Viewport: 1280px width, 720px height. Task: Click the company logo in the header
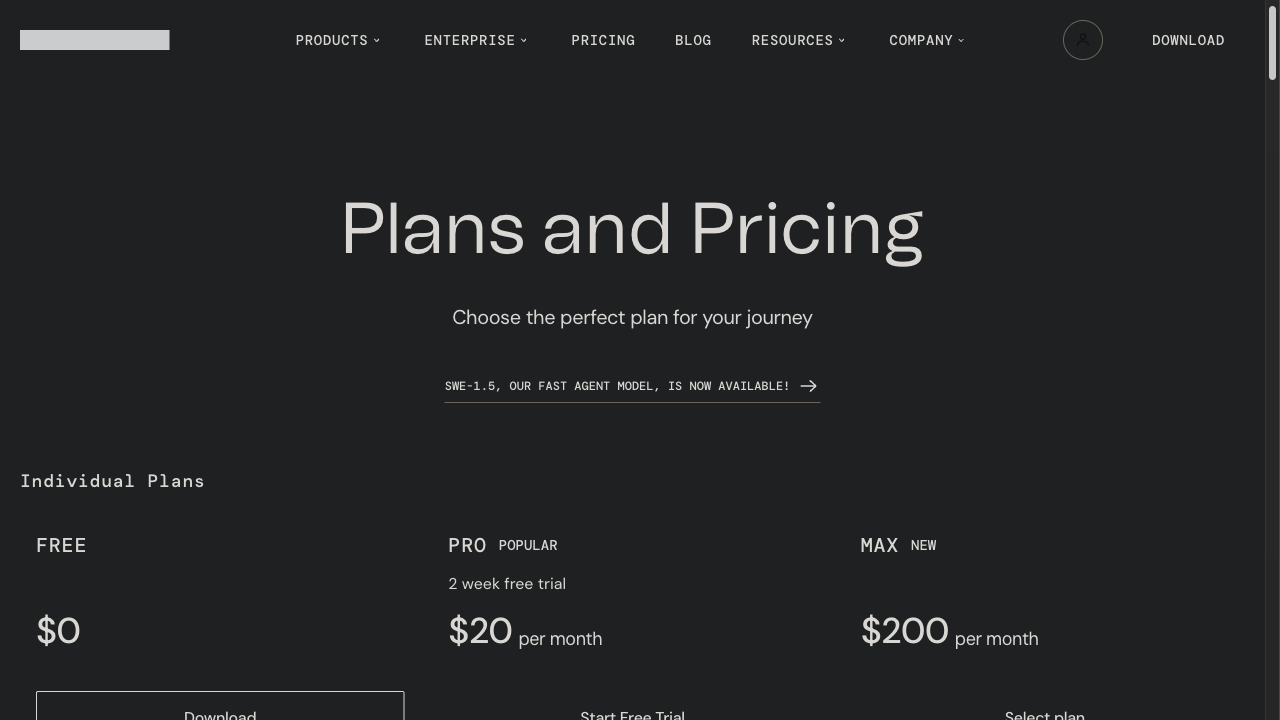pos(94,40)
